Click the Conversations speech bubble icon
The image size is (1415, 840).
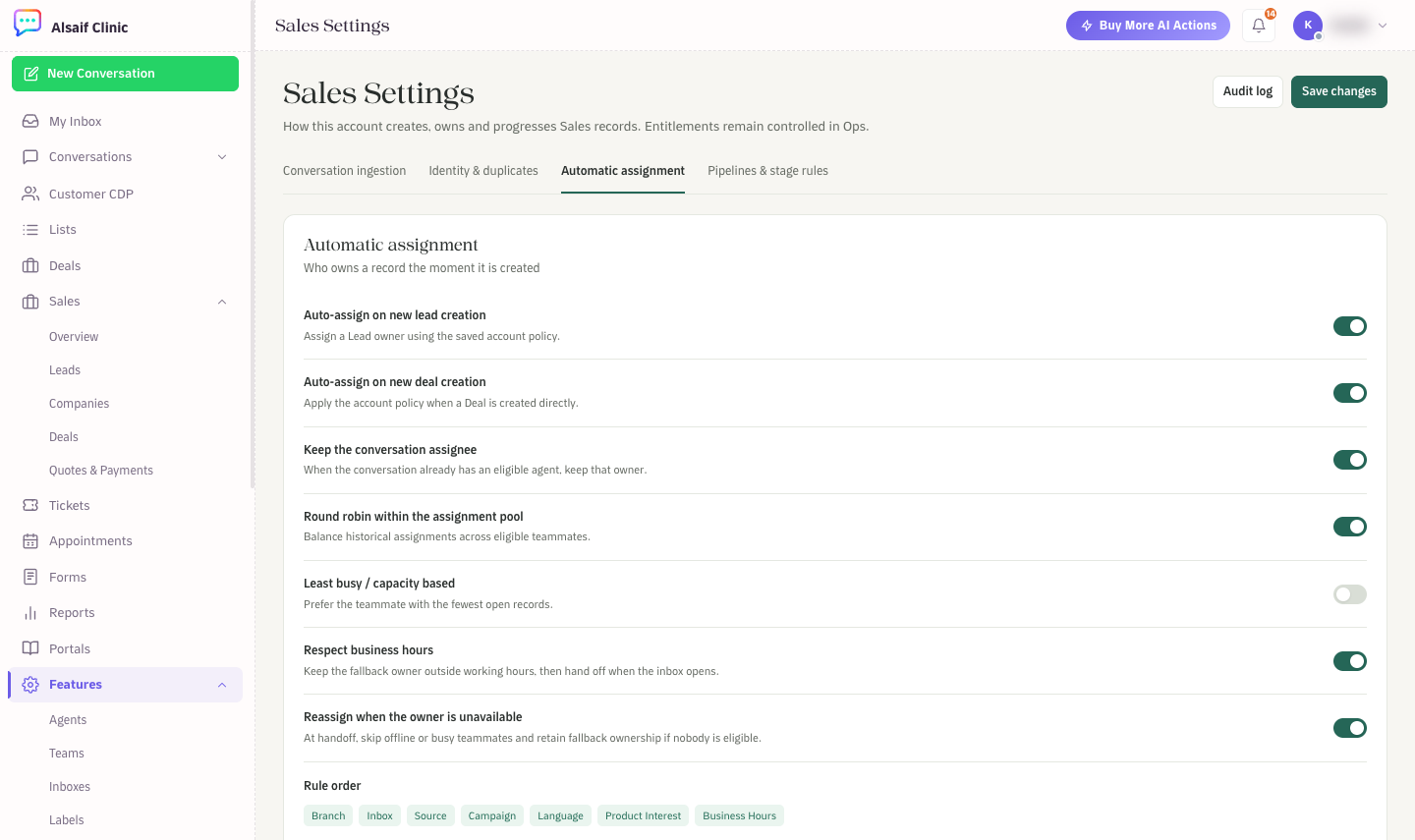click(x=30, y=156)
